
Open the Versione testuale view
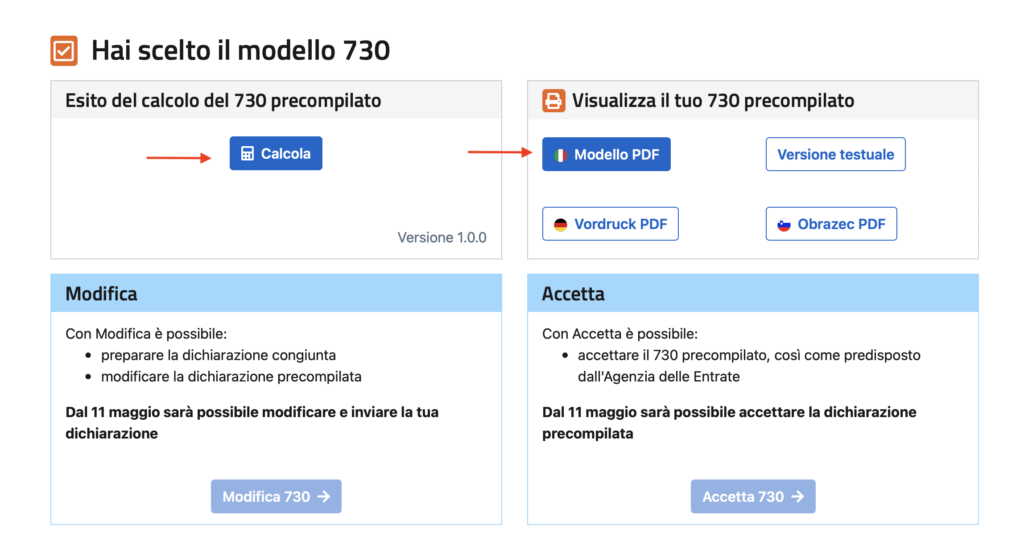[835, 154]
